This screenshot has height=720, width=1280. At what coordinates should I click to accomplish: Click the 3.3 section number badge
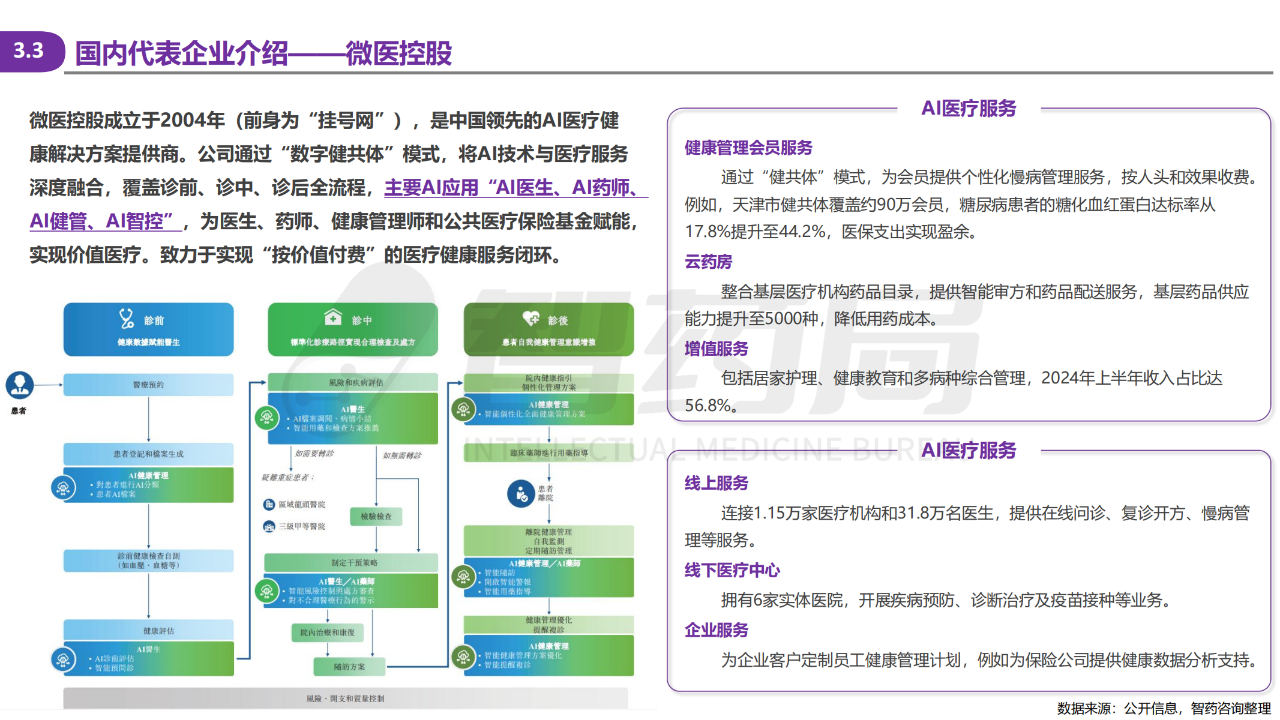point(28,50)
